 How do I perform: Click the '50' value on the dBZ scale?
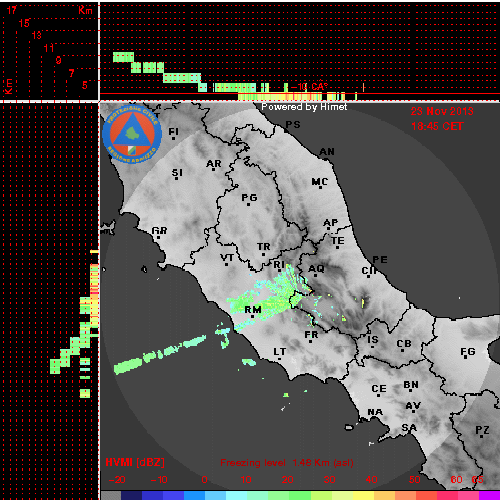click(414, 480)
